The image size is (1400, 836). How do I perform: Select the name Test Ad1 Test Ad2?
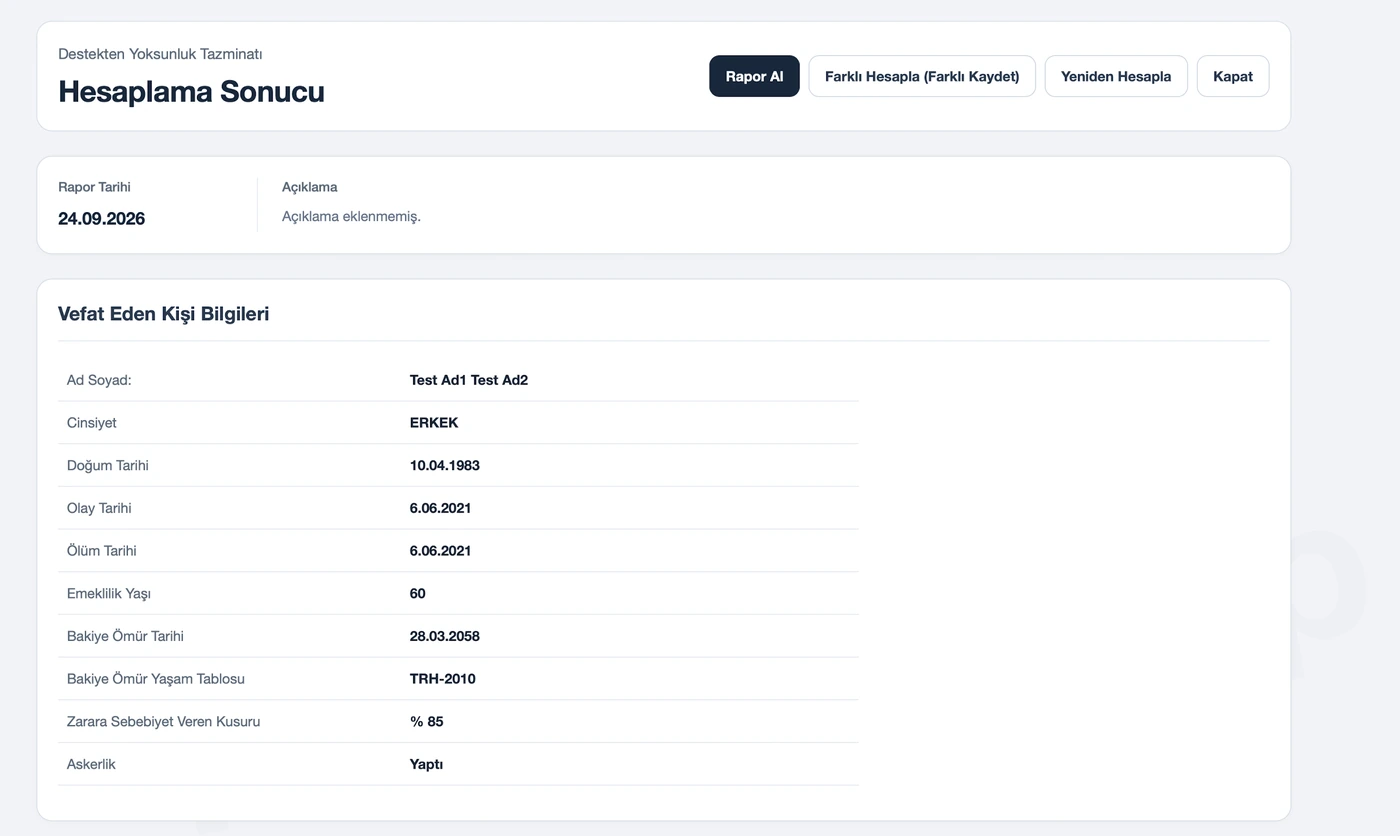pyautogui.click(x=469, y=380)
